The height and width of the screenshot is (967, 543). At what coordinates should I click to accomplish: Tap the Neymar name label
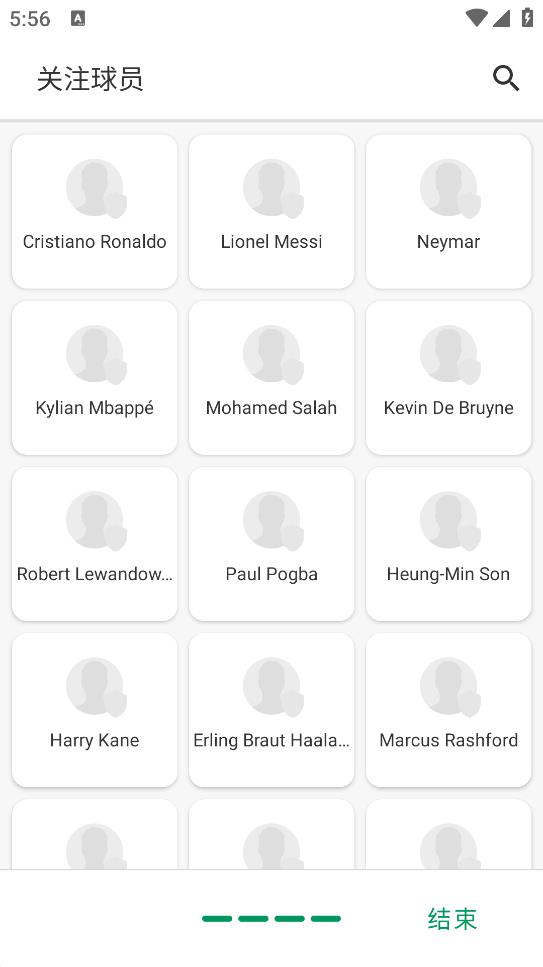[449, 242]
